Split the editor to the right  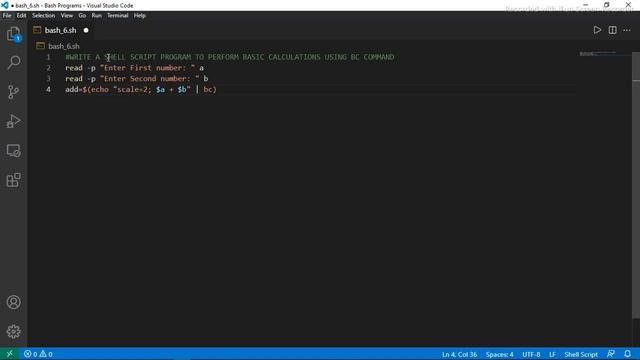point(612,30)
